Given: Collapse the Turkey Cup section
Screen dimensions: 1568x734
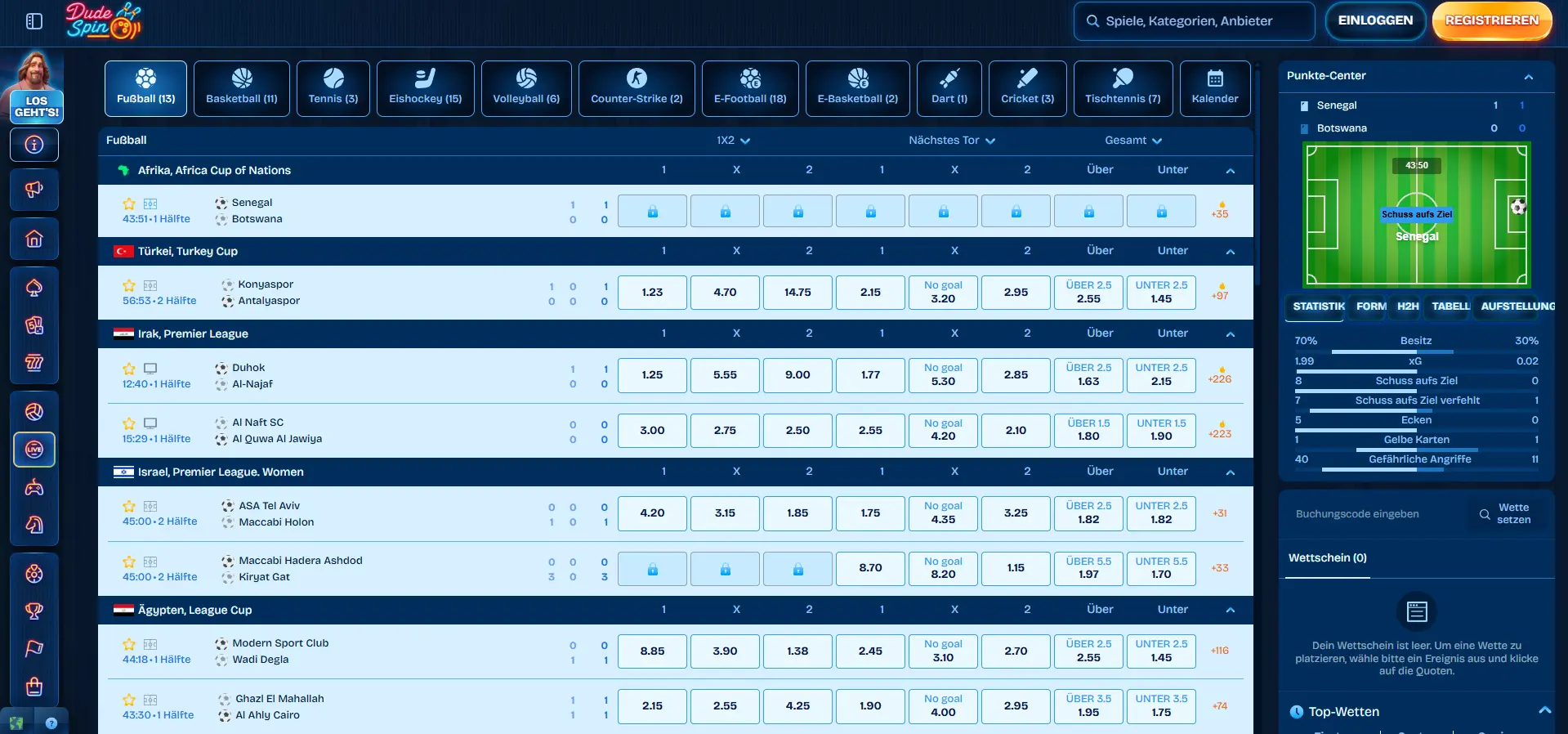Looking at the screenshot, I should click(1230, 252).
